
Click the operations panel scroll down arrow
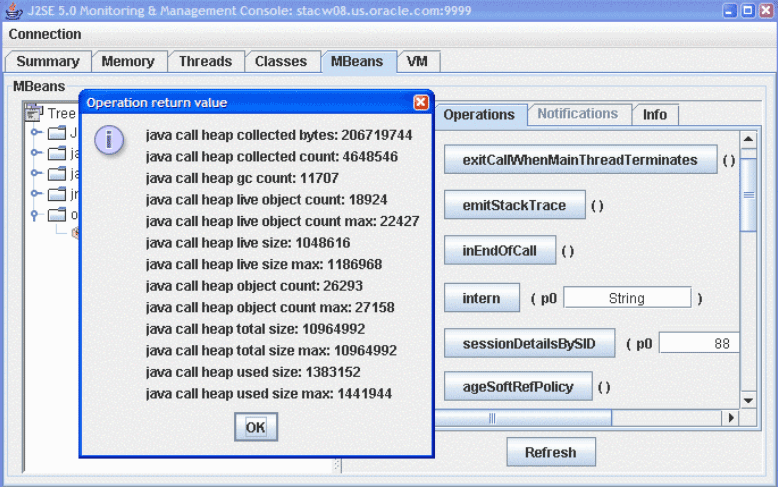click(x=748, y=400)
